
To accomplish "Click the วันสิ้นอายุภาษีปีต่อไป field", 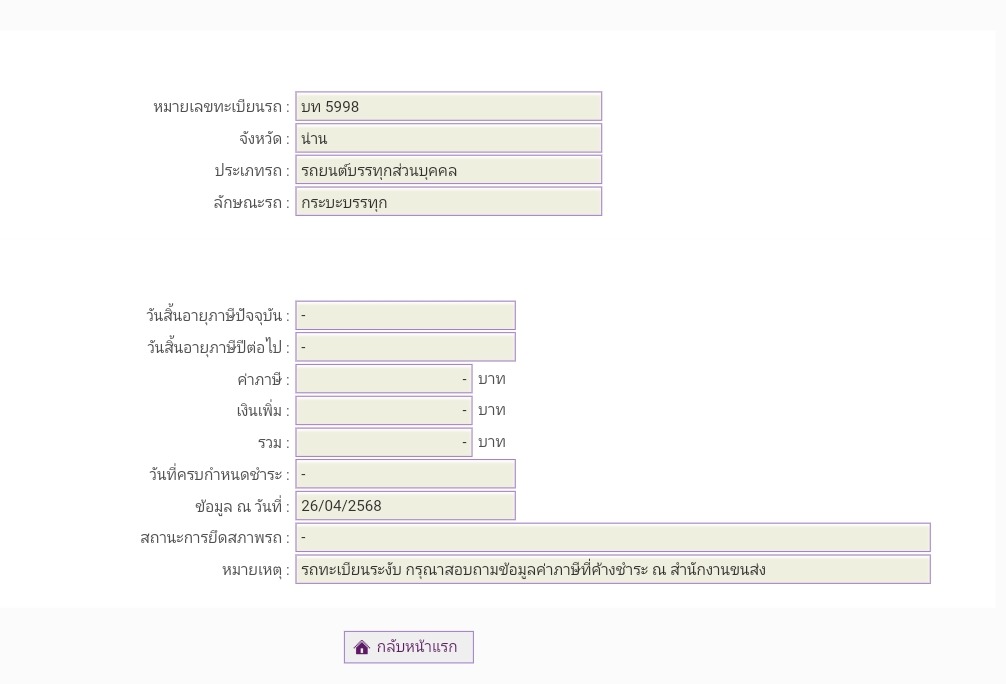I will pyautogui.click(x=405, y=347).
